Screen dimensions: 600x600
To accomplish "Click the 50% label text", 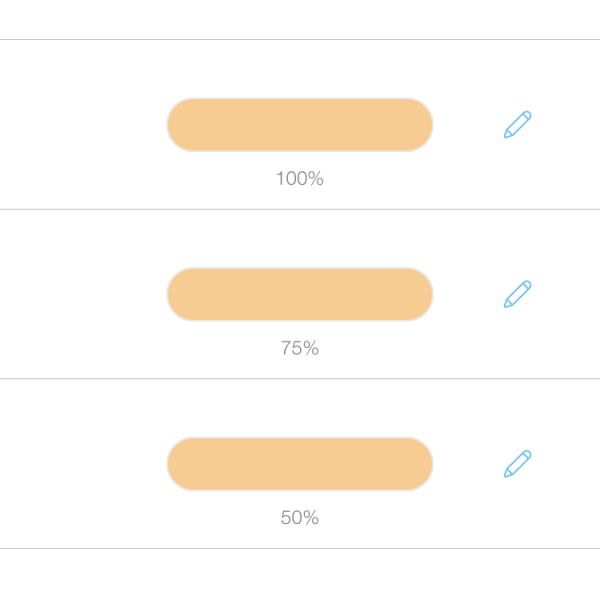I will point(299,518).
